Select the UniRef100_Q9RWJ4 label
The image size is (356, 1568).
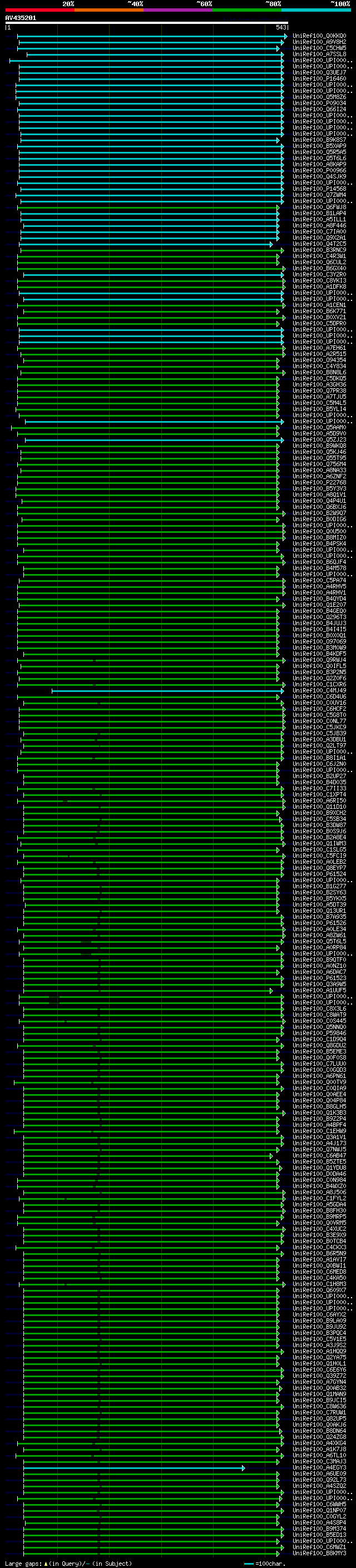pyautogui.click(x=319, y=660)
